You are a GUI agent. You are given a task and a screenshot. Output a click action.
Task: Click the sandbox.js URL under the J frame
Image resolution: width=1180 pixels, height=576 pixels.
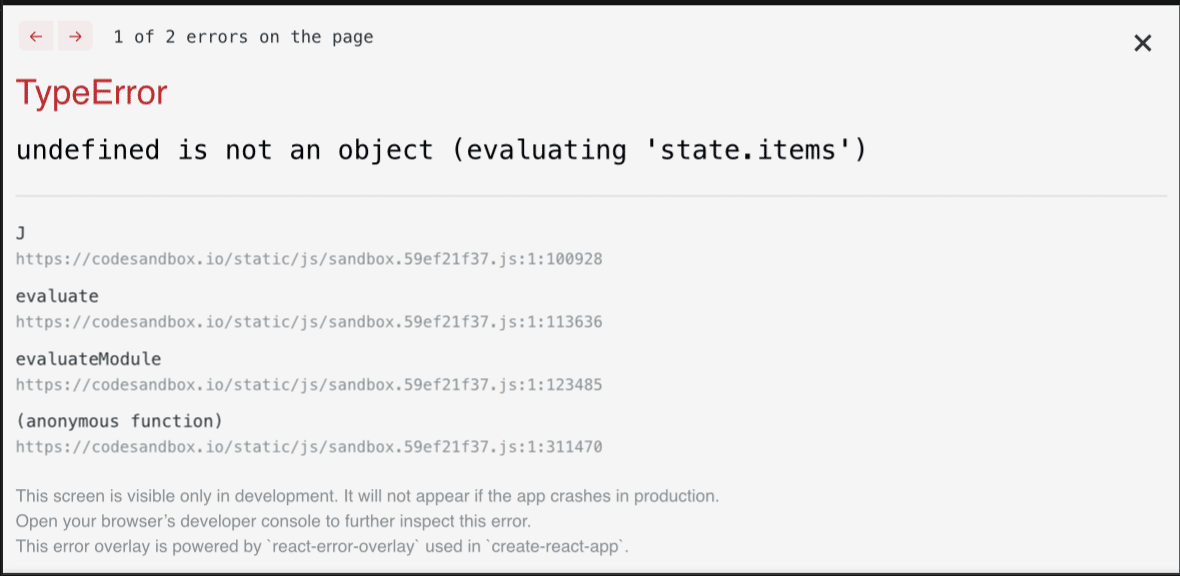308,258
